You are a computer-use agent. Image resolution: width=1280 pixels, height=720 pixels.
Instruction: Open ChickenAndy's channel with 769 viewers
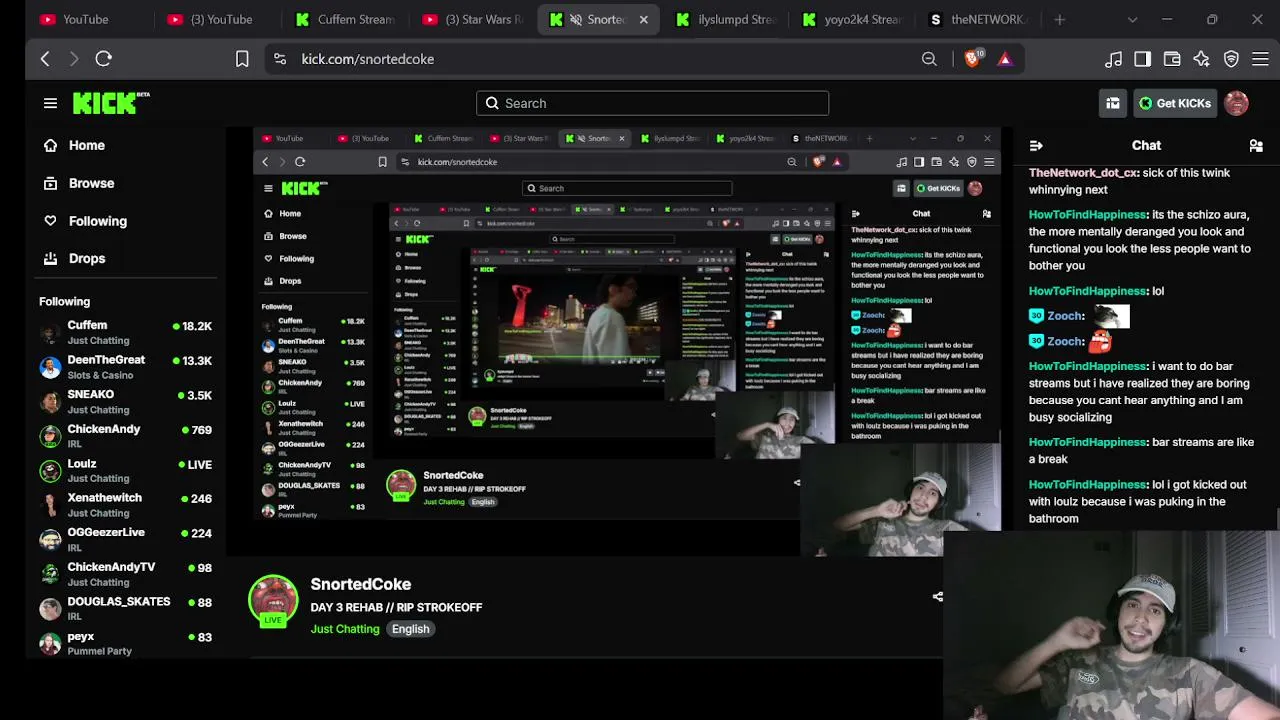125,436
